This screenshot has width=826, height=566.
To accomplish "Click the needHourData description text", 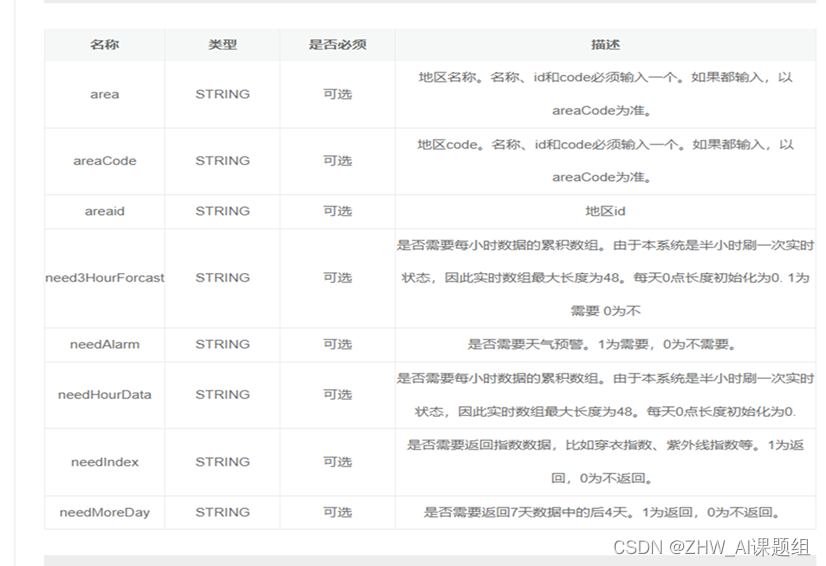I will coord(605,395).
